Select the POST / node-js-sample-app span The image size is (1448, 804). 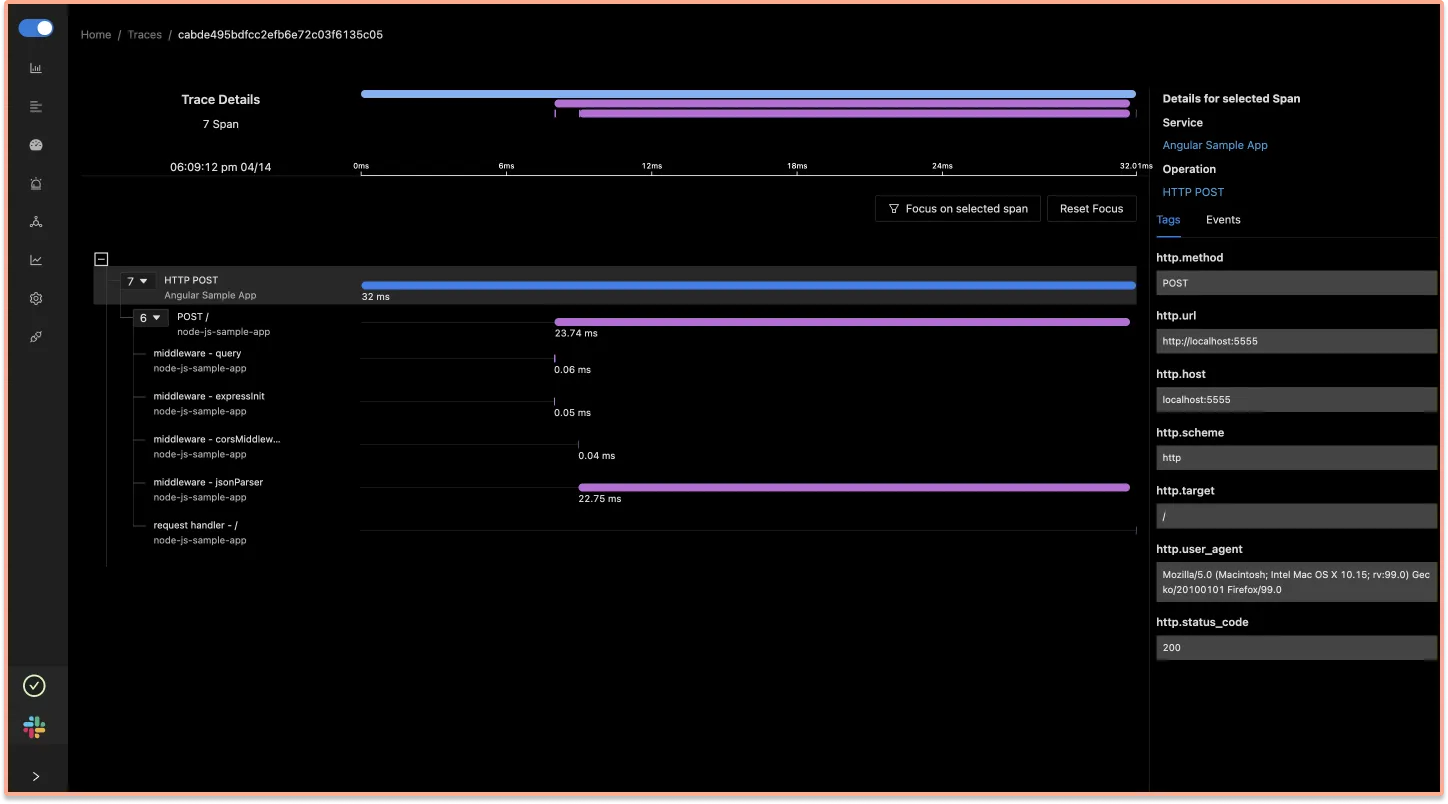coord(223,324)
